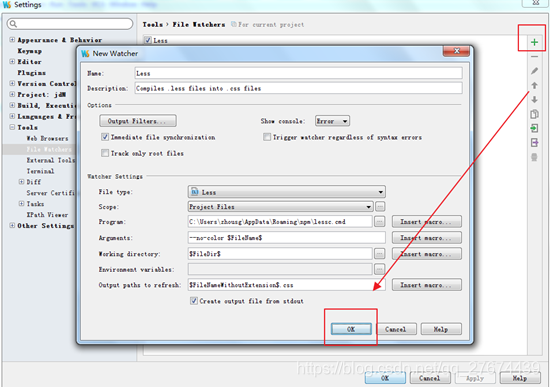Click the search icon in Settings search box
The height and width of the screenshot is (387, 550).
coord(13,24)
